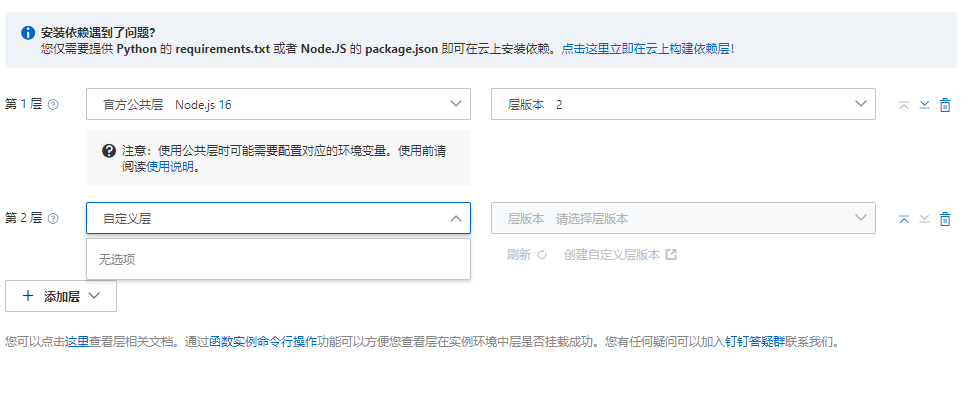
Task: Click the move-down arrow for layer 2
Action: coord(925,219)
